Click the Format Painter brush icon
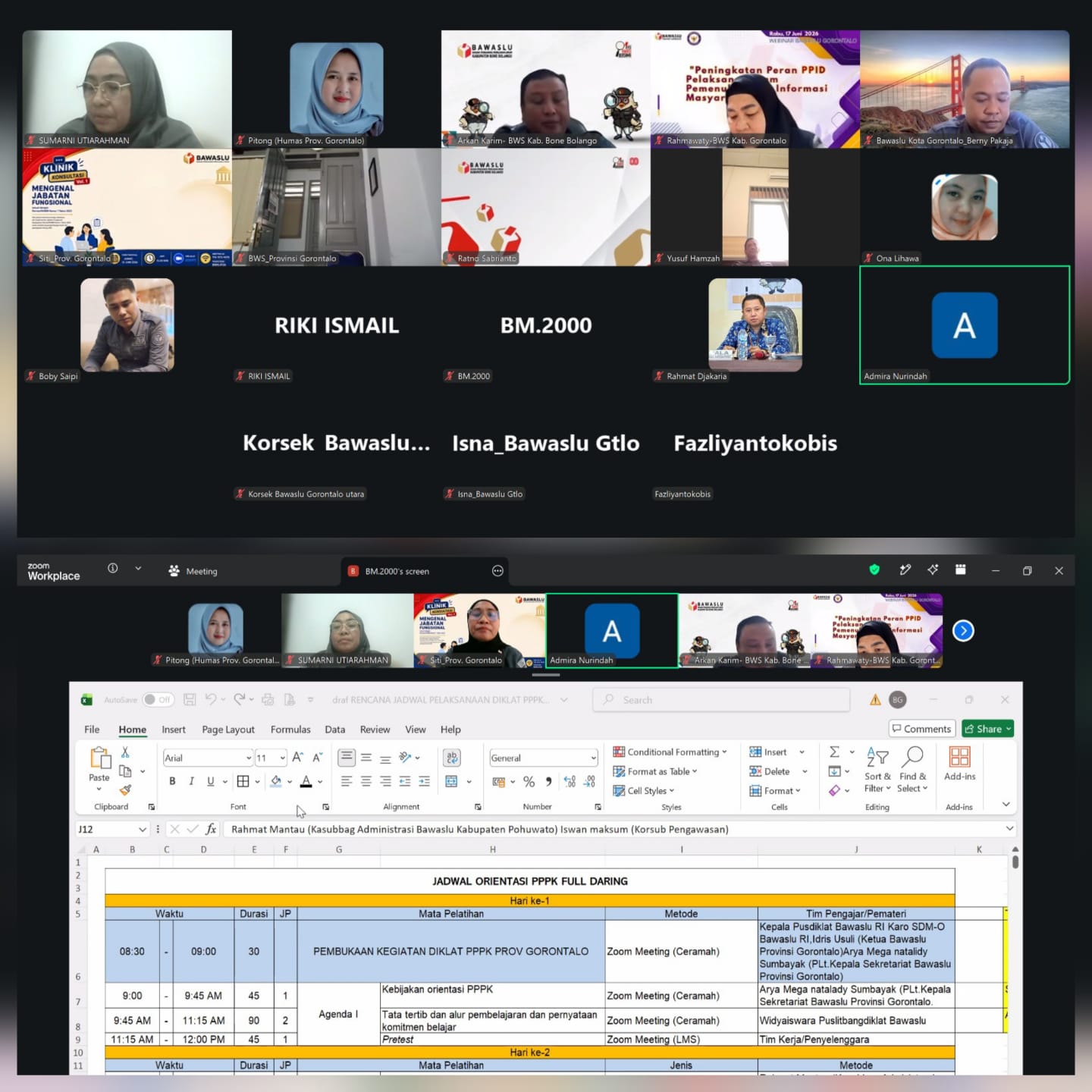The height and width of the screenshot is (1092, 1092). click(125, 790)
